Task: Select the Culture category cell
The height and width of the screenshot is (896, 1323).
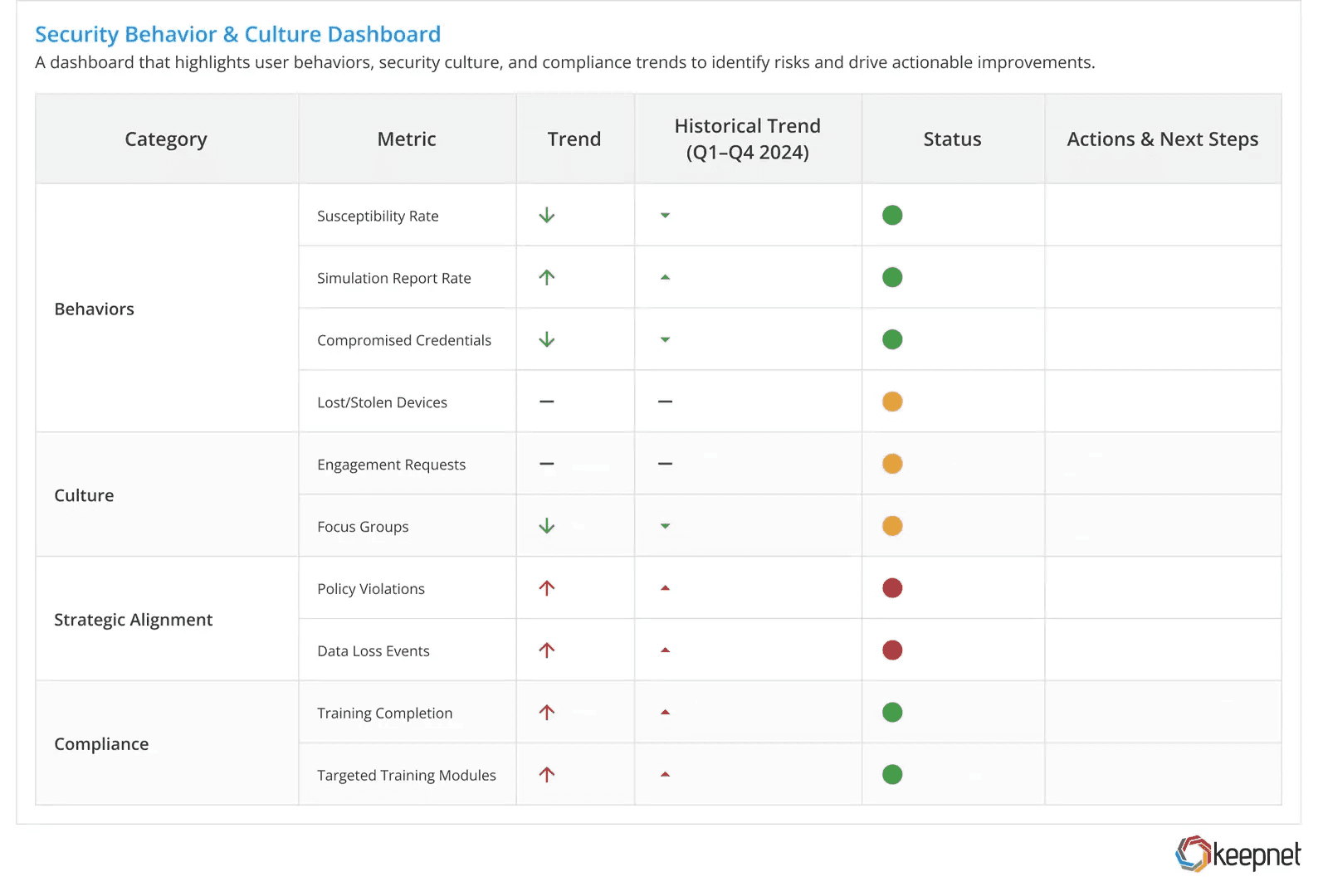Action: click(167, 495)
